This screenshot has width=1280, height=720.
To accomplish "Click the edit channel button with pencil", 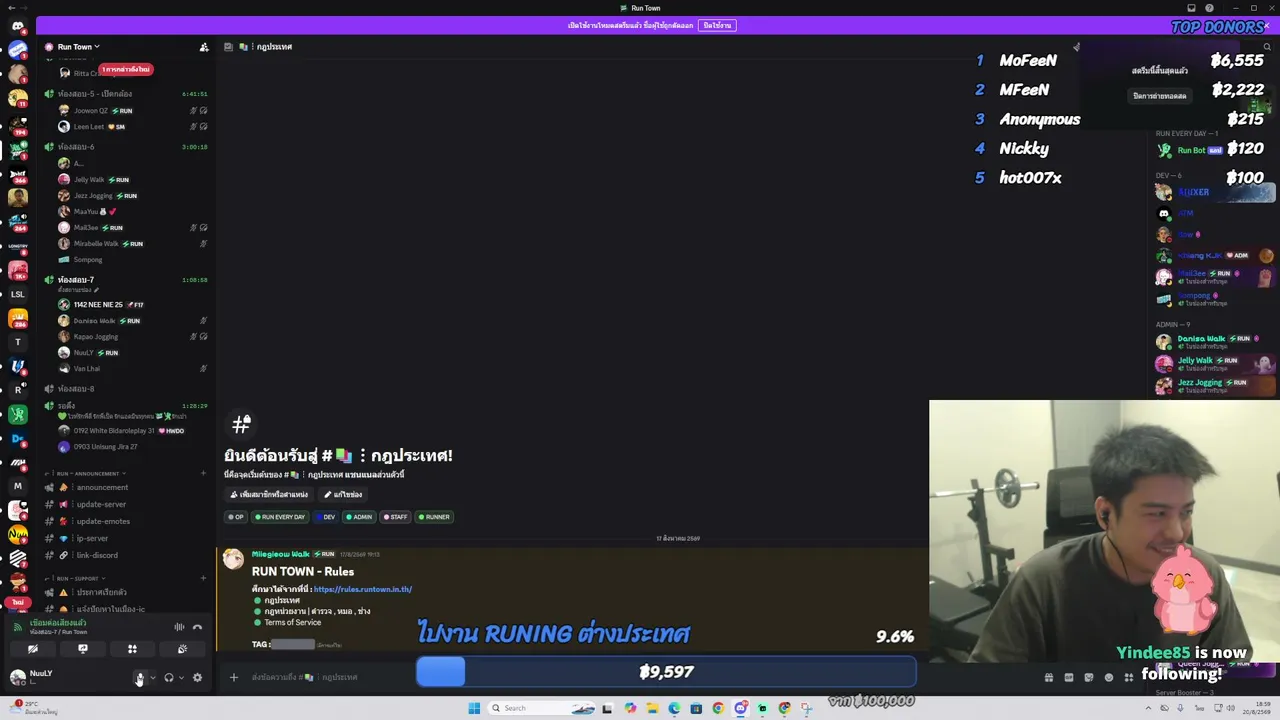I will [x=343, y=494].
